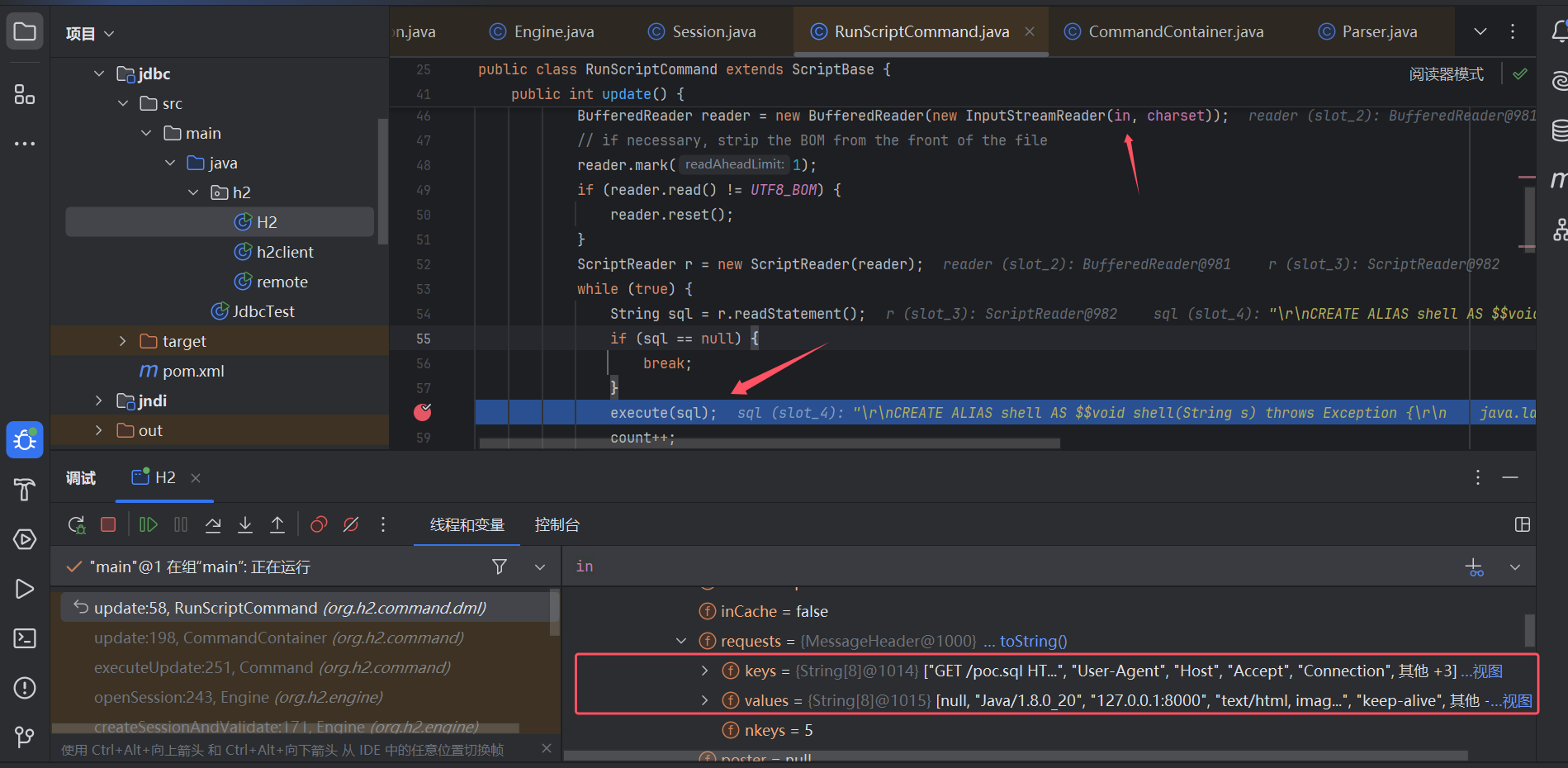Mute all breakpoints
This screenshot has width=1568, height=768.
[x=351, y=524]
